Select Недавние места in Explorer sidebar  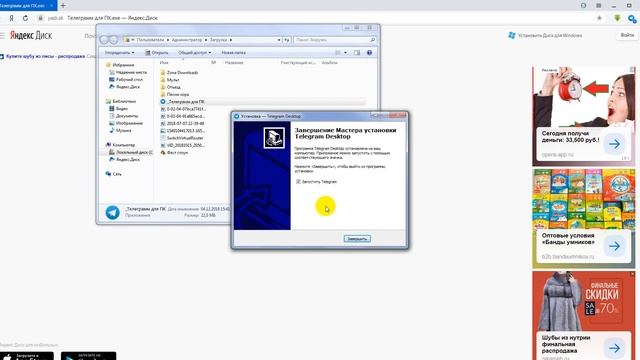point(128,72)
